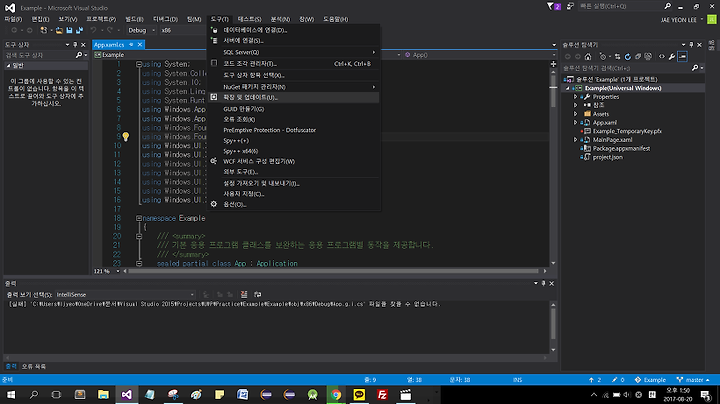Expand the 참조 references node
Viewport: 720px width, 404px height.
[x=575, y=105]
